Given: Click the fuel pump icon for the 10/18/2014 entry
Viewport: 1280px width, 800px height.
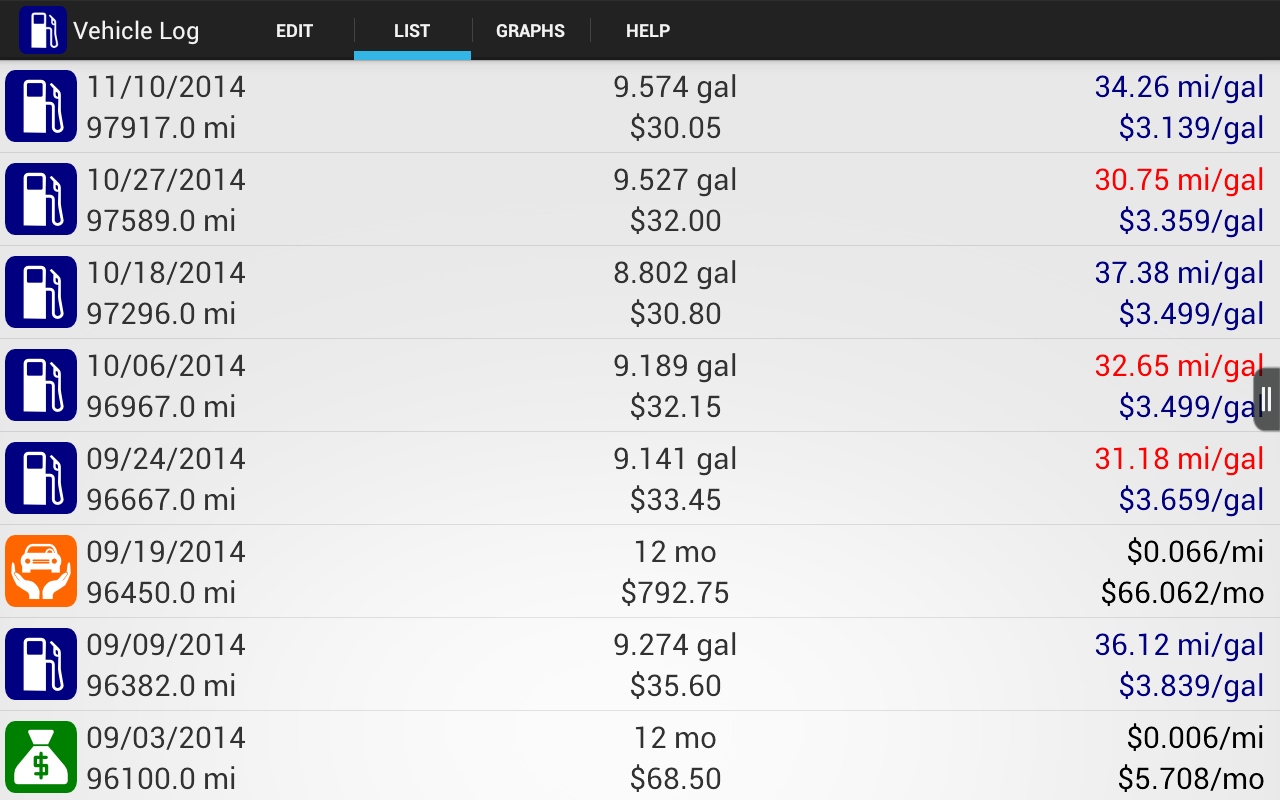Looking at the screenshot, I should tap(41, 291).
